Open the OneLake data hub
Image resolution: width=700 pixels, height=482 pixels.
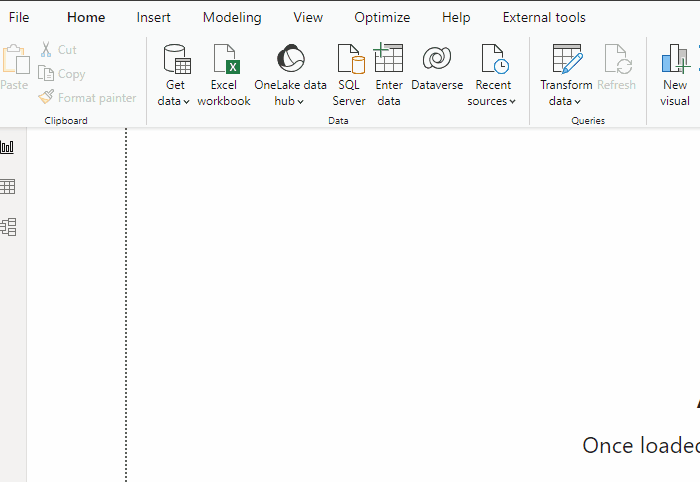coord(290,75)
